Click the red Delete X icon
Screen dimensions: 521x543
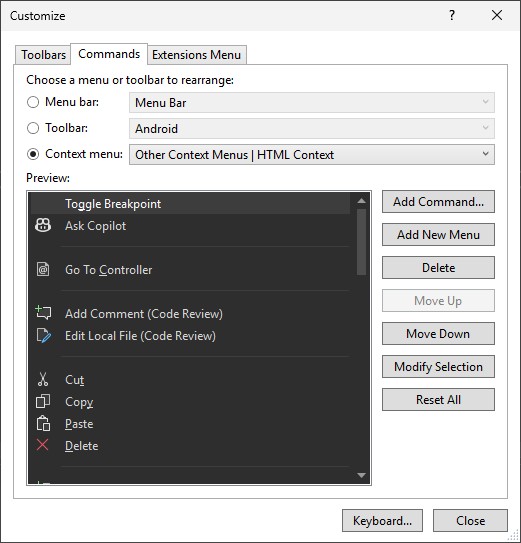pyautogui.click(x=42, y=445)
